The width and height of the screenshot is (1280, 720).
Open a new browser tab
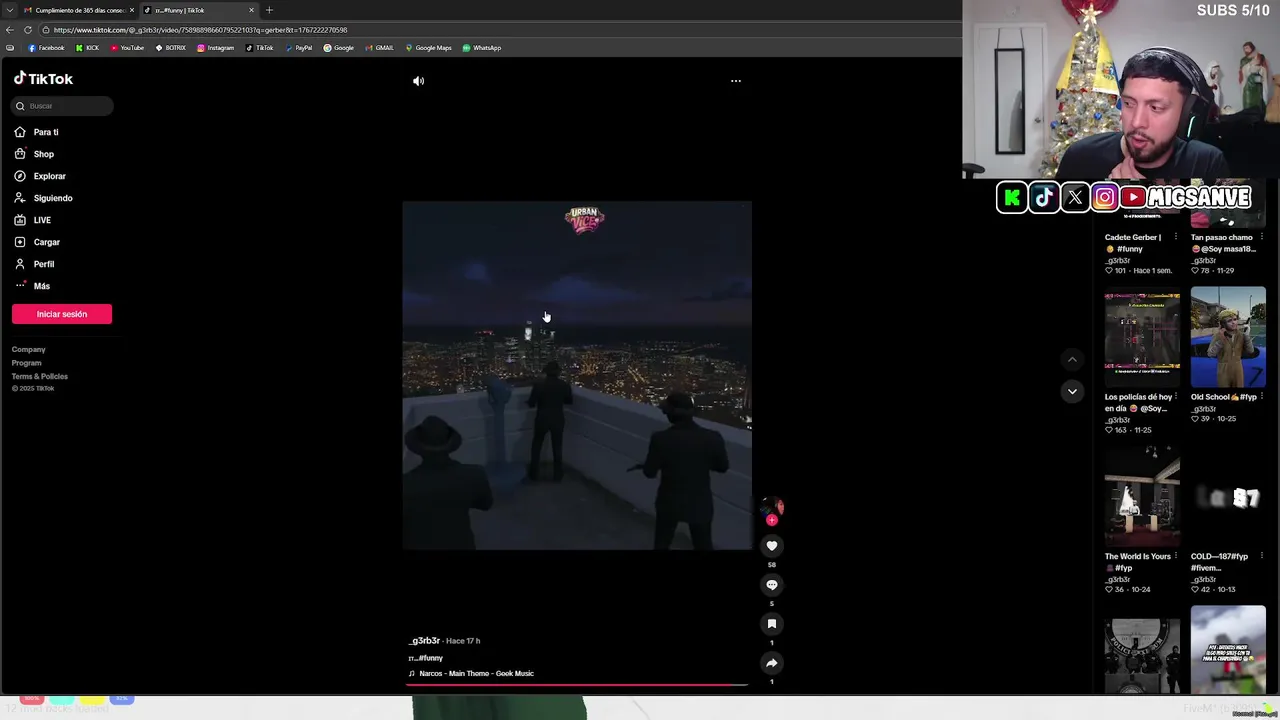269,10
